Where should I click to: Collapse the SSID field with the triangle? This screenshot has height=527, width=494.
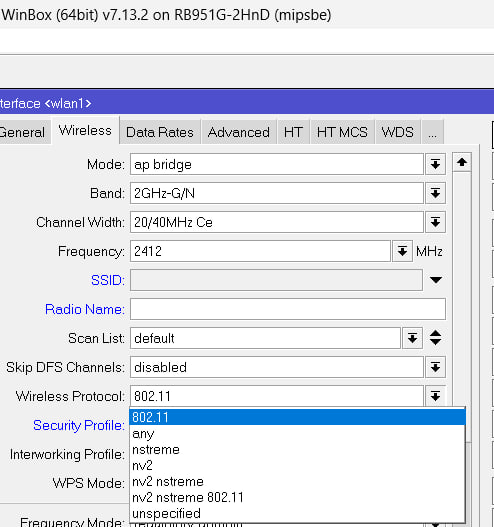pos(436,280)
